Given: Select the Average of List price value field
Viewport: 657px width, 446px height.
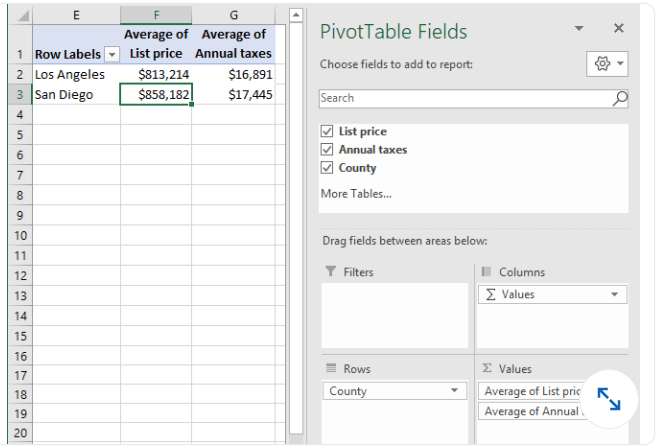Looking at the screenshot, I should coord(530,391).
